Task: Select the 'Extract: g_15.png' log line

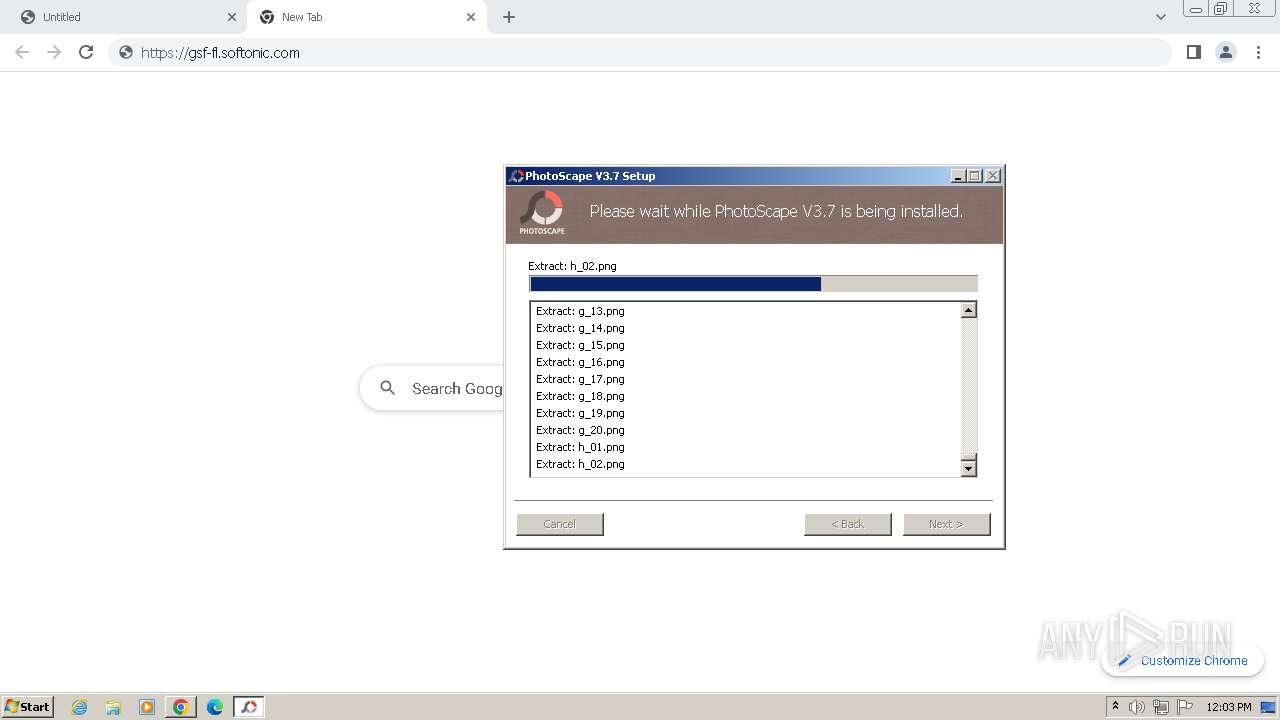Action: coord(580,345)
